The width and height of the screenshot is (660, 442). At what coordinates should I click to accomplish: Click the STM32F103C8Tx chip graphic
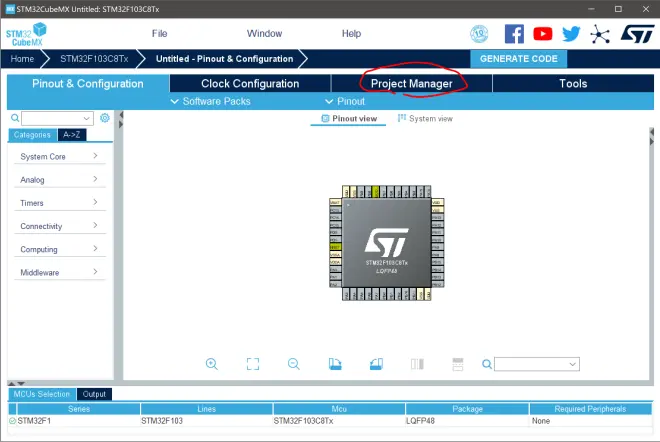pos(387,243)
